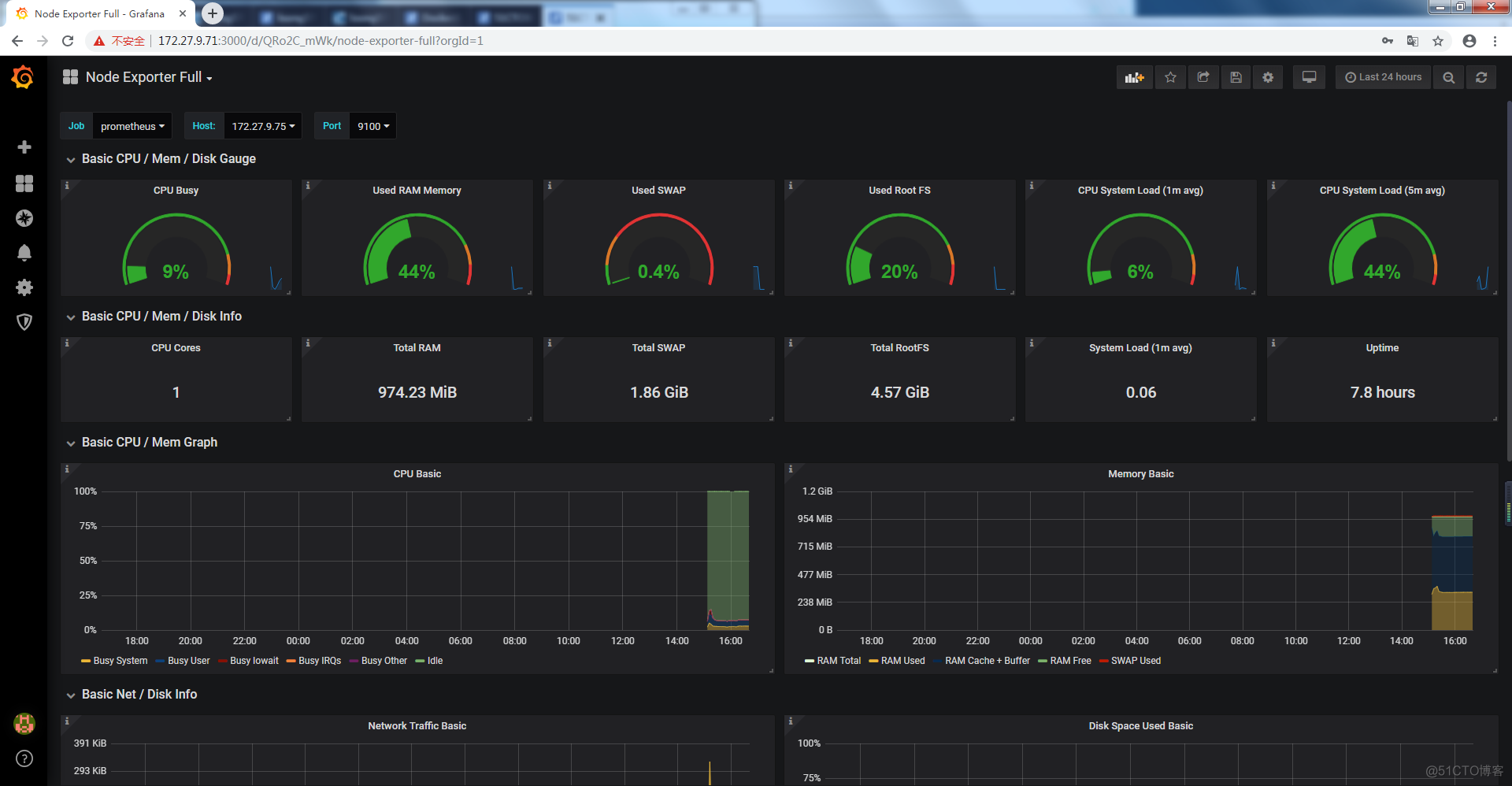Click the zoom out time range icon
1512x786 pixels.
point(1448,77)
